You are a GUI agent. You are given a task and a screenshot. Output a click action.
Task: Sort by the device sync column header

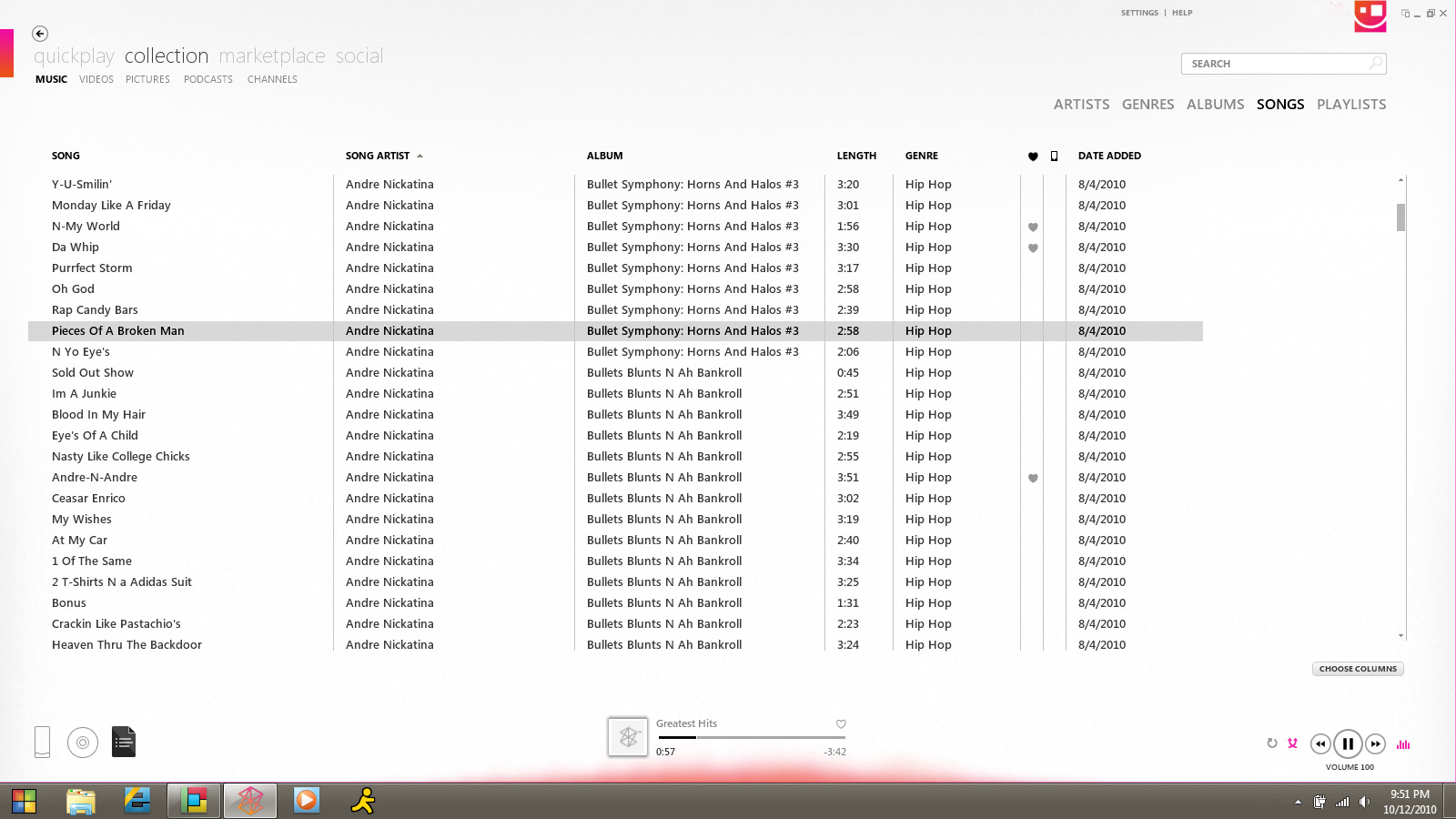coord(1054,156)
